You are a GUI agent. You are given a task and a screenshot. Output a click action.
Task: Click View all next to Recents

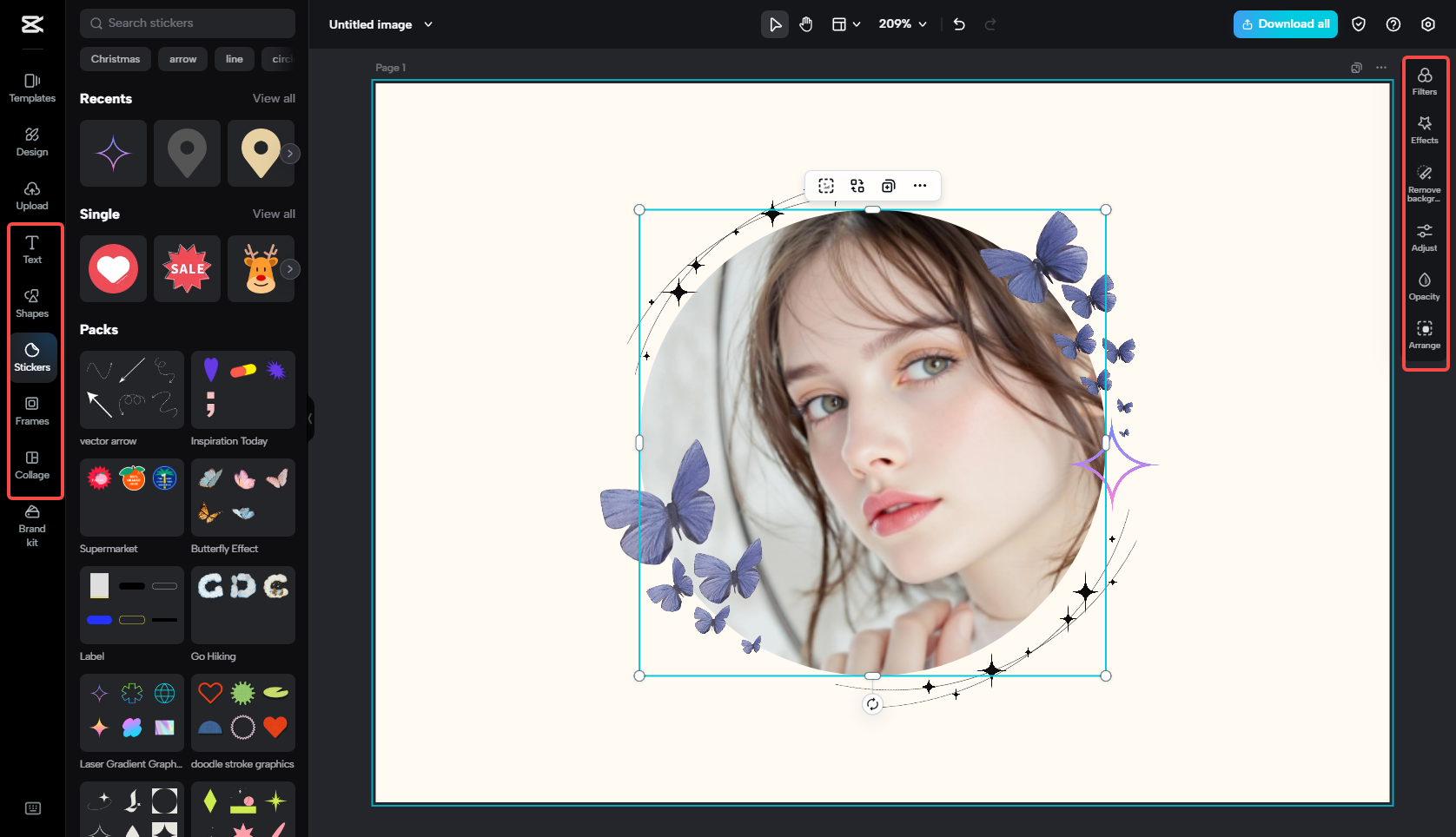pos(274,99)
